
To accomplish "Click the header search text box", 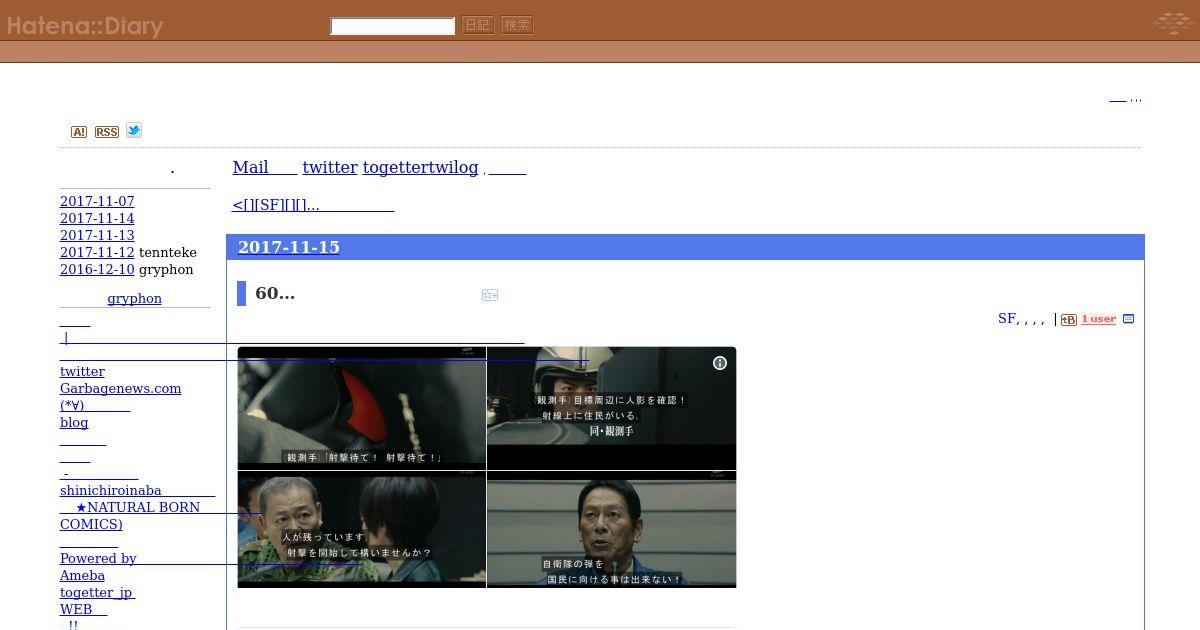I will (x=393, y=26).
